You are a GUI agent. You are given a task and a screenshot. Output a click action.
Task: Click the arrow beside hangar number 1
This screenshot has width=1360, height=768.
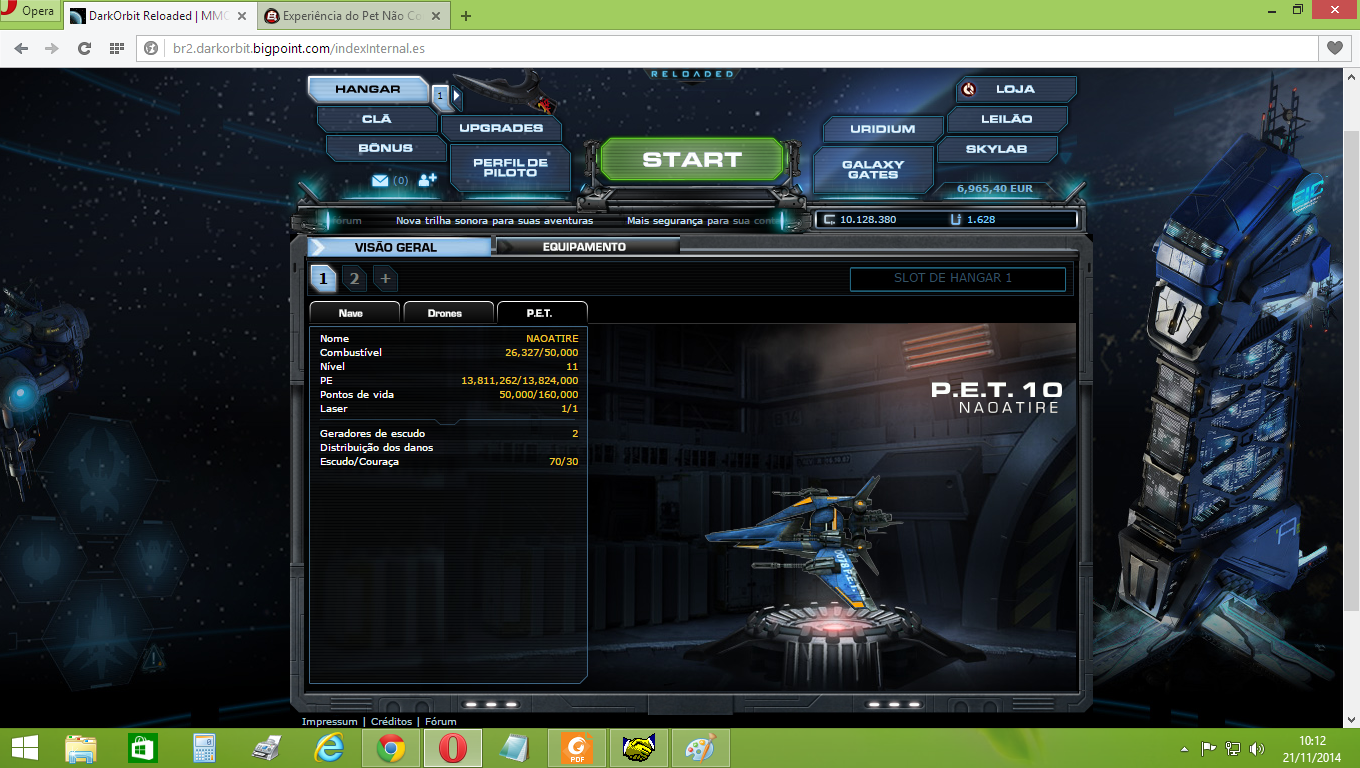pos(456,96)
